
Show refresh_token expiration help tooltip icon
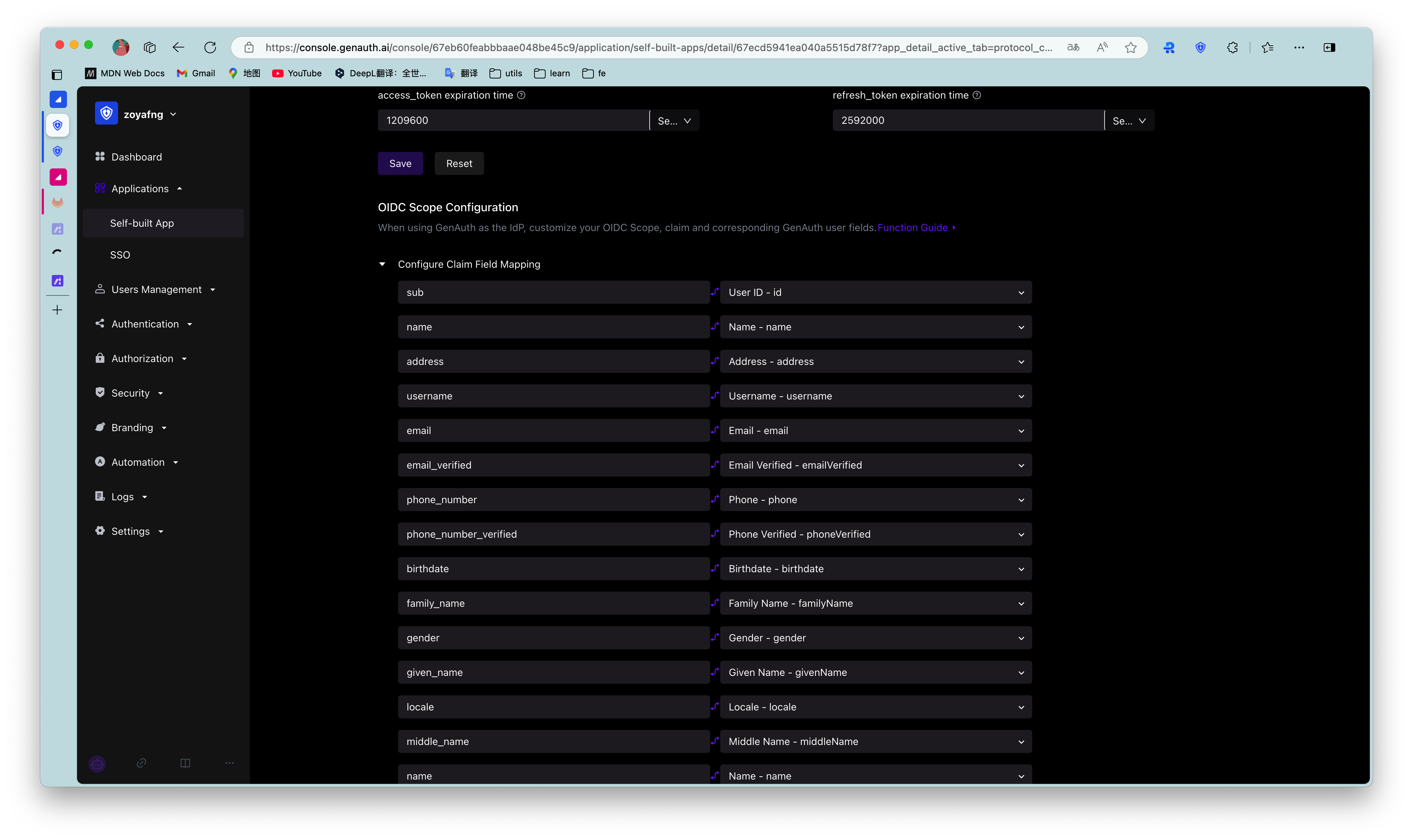click(977, 95)
